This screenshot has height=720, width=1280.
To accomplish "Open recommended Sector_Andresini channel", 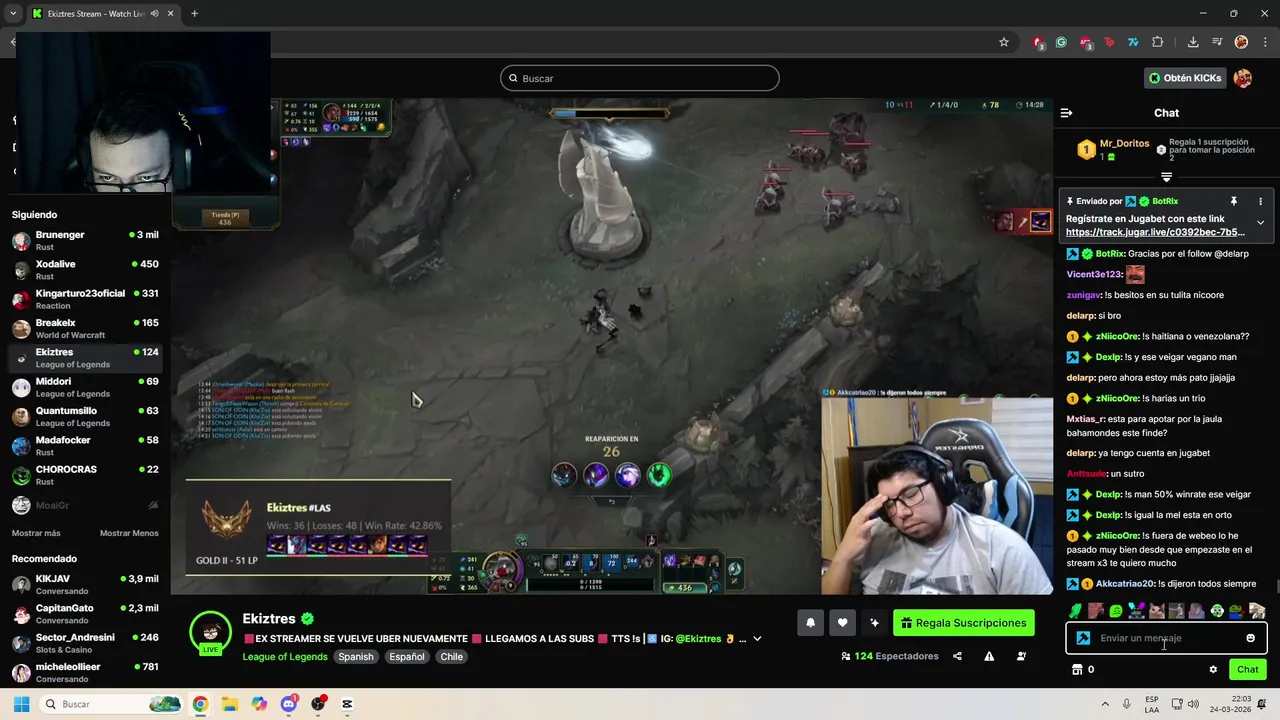I will pyautogui.click(x=85, y=643).
